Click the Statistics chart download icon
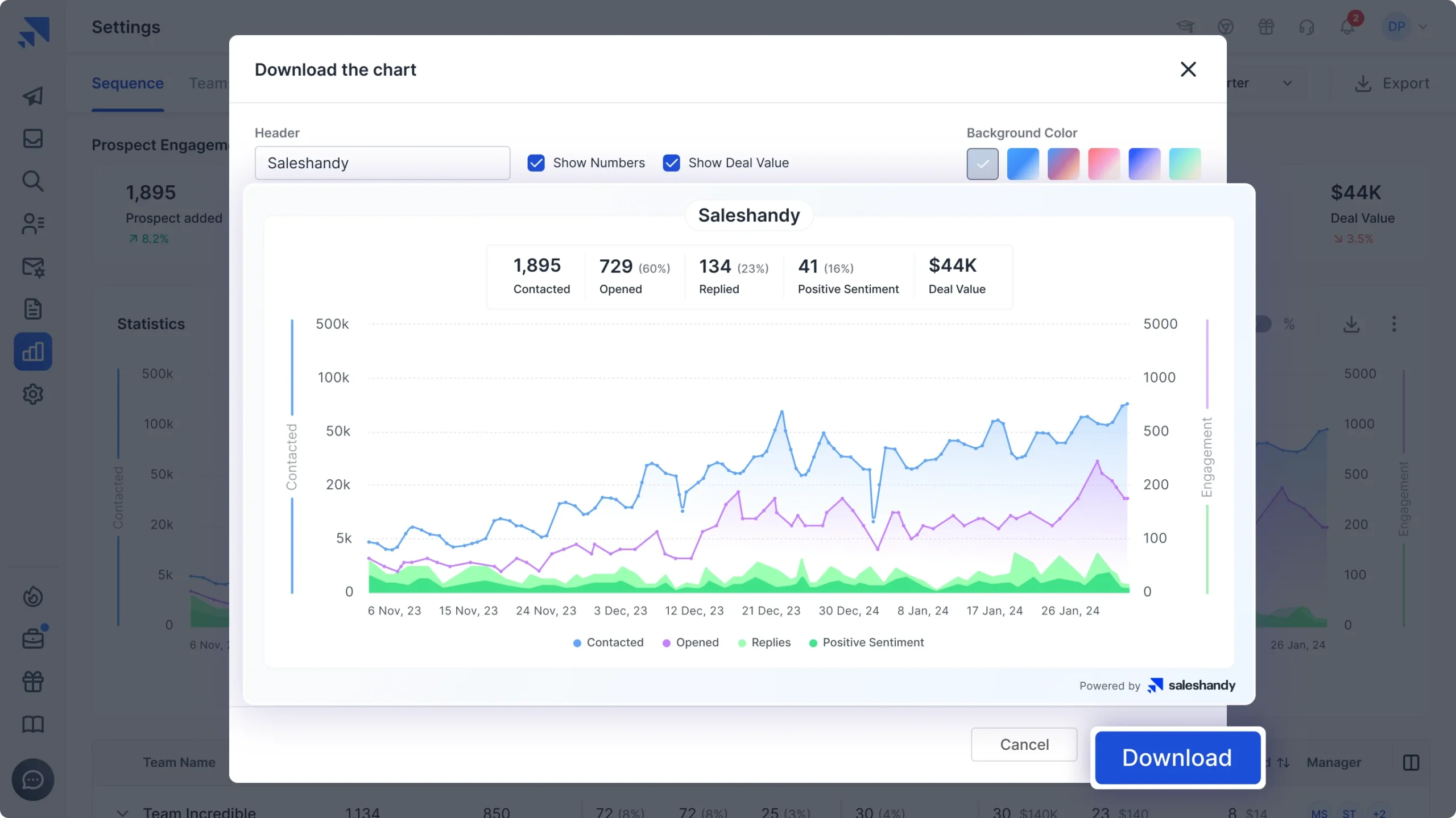The width and height of the screenshot is (1456, 818). coord(1351,324)
